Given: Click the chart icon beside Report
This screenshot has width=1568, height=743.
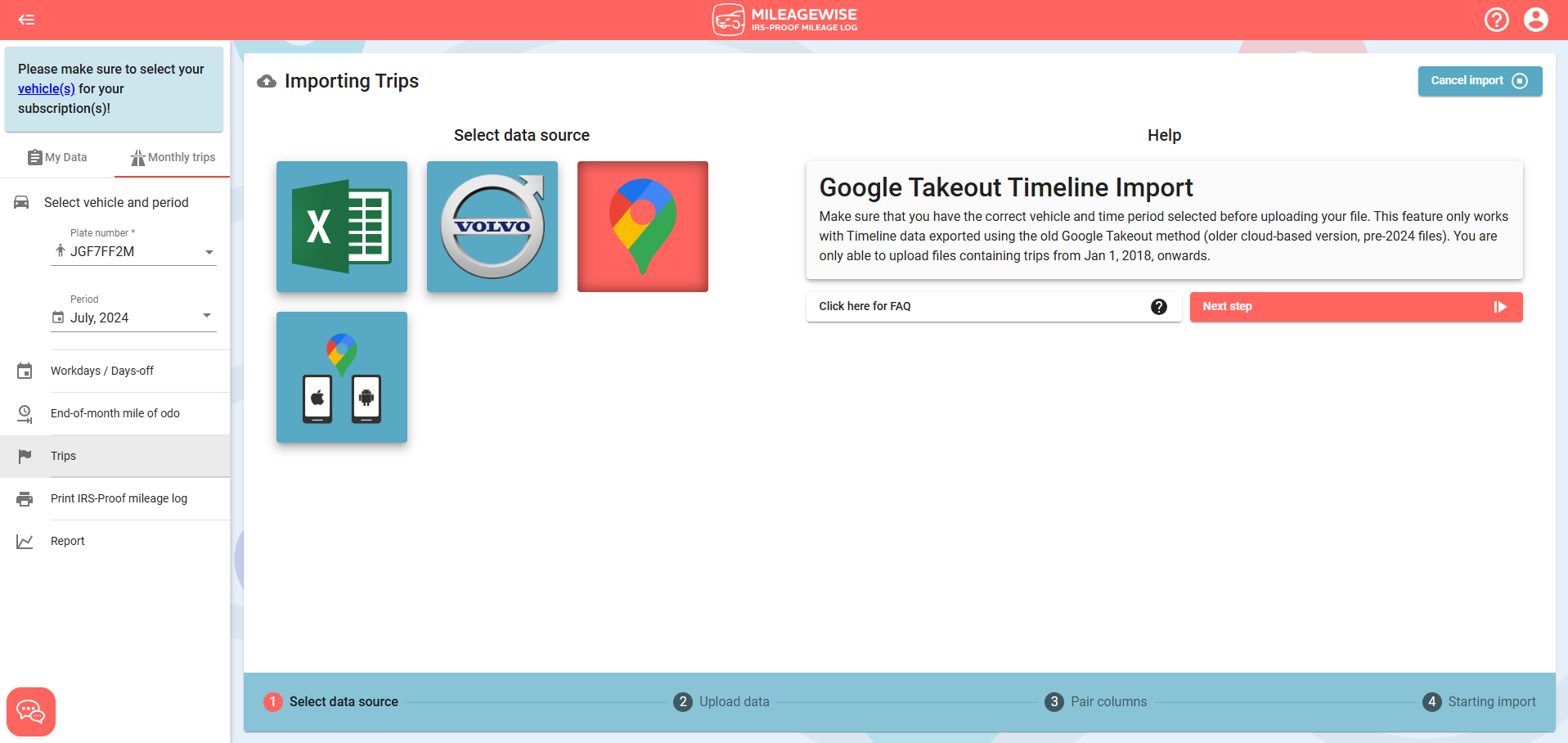Looking at the screenshot, I should click(25, 541).
